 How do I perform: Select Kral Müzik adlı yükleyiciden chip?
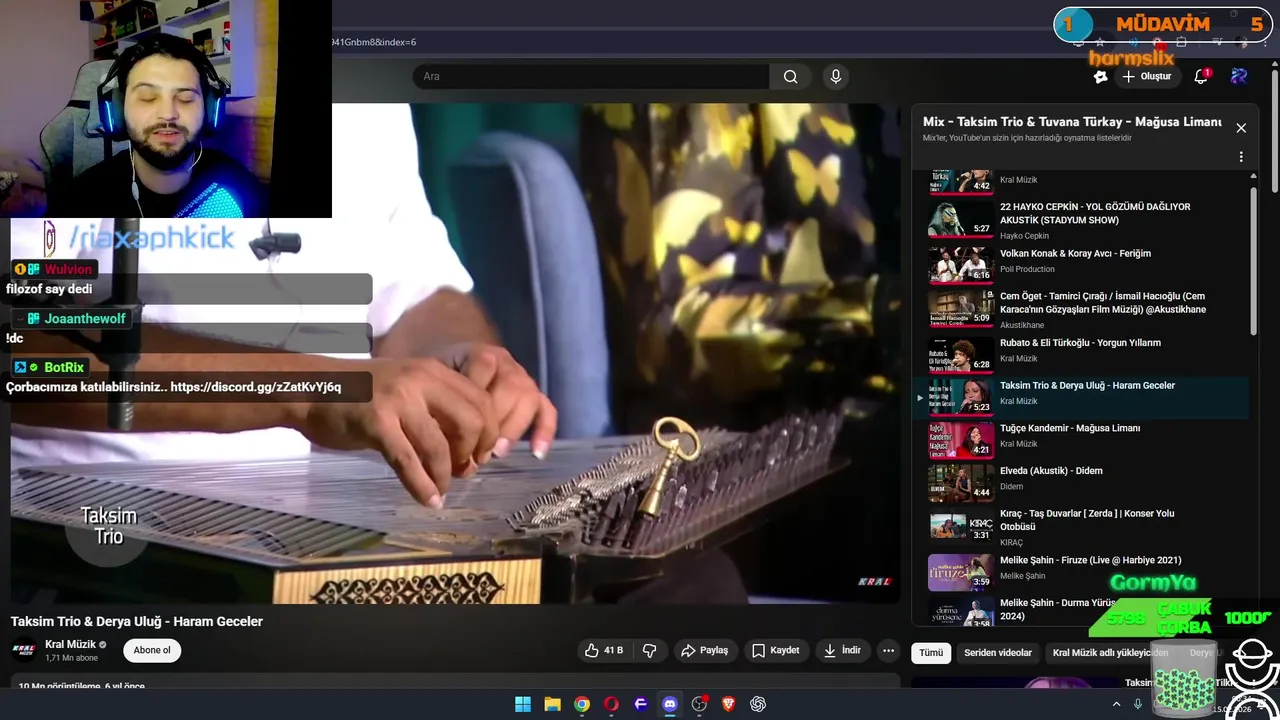tap(1110, 652)
